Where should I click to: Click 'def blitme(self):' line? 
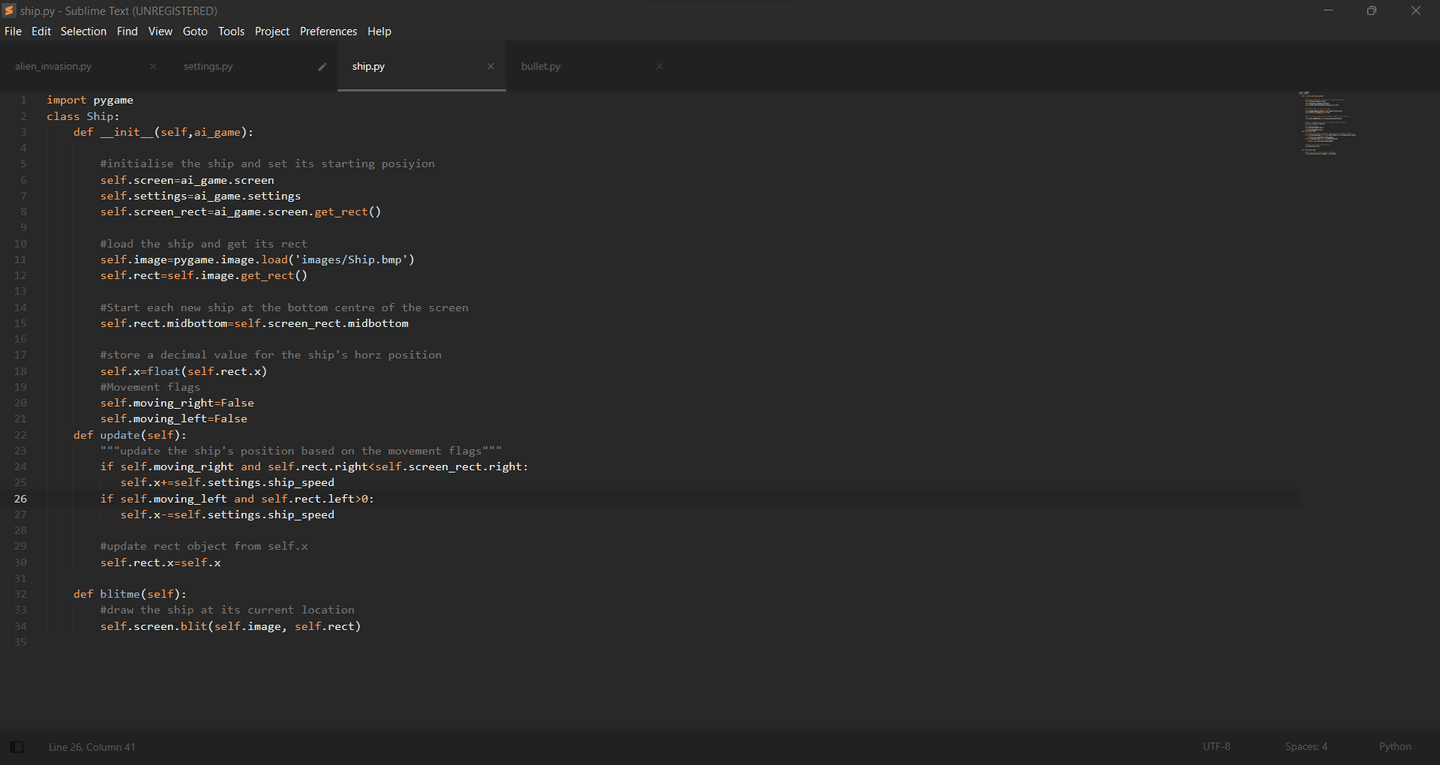(x=130, y=594)
